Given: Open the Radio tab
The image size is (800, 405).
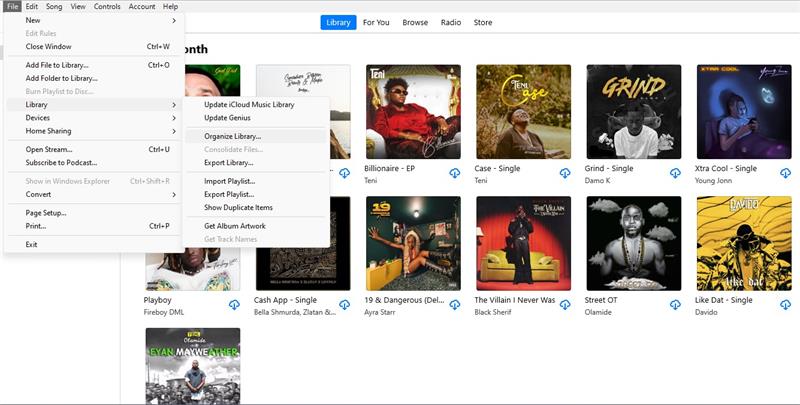Looking at the screenshot, I should (451, 22).
